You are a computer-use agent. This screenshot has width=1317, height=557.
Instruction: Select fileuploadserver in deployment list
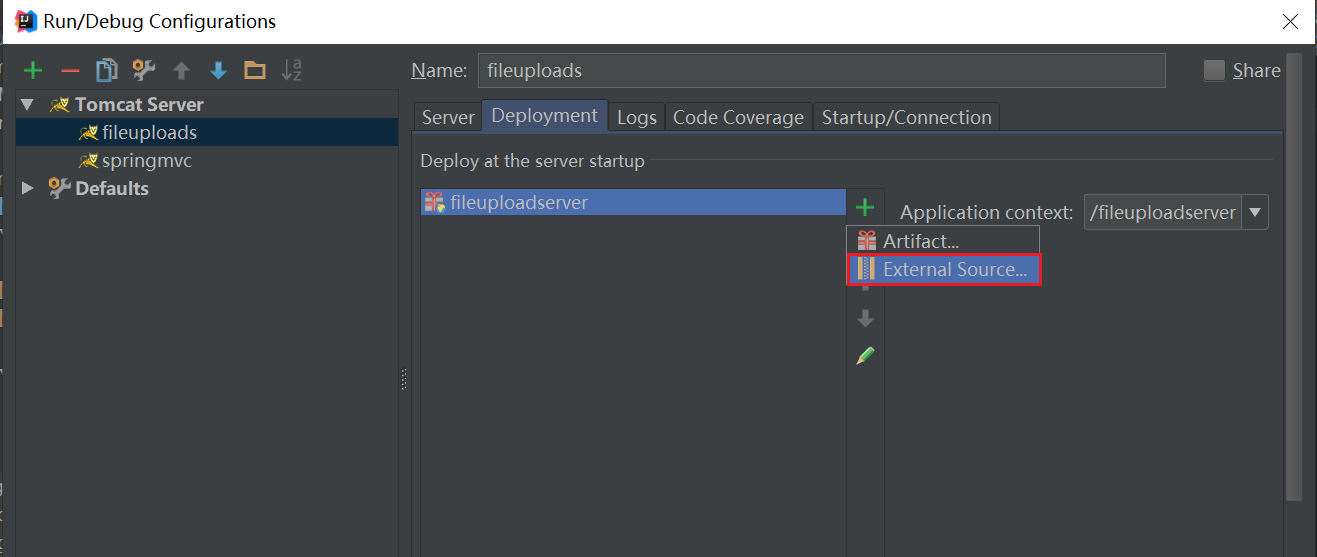(x=633, y=202)
